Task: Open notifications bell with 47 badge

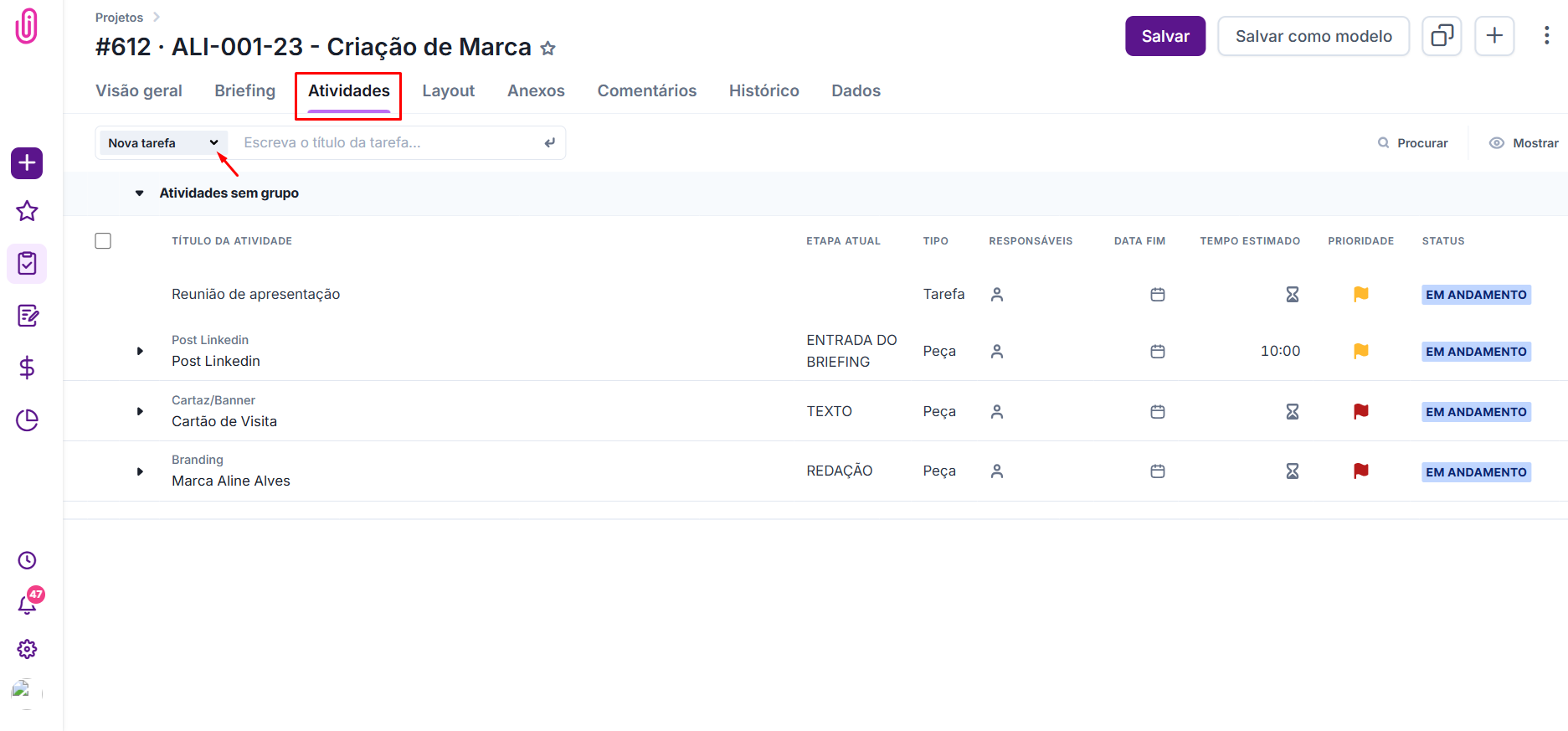Action: coord(28,604)
